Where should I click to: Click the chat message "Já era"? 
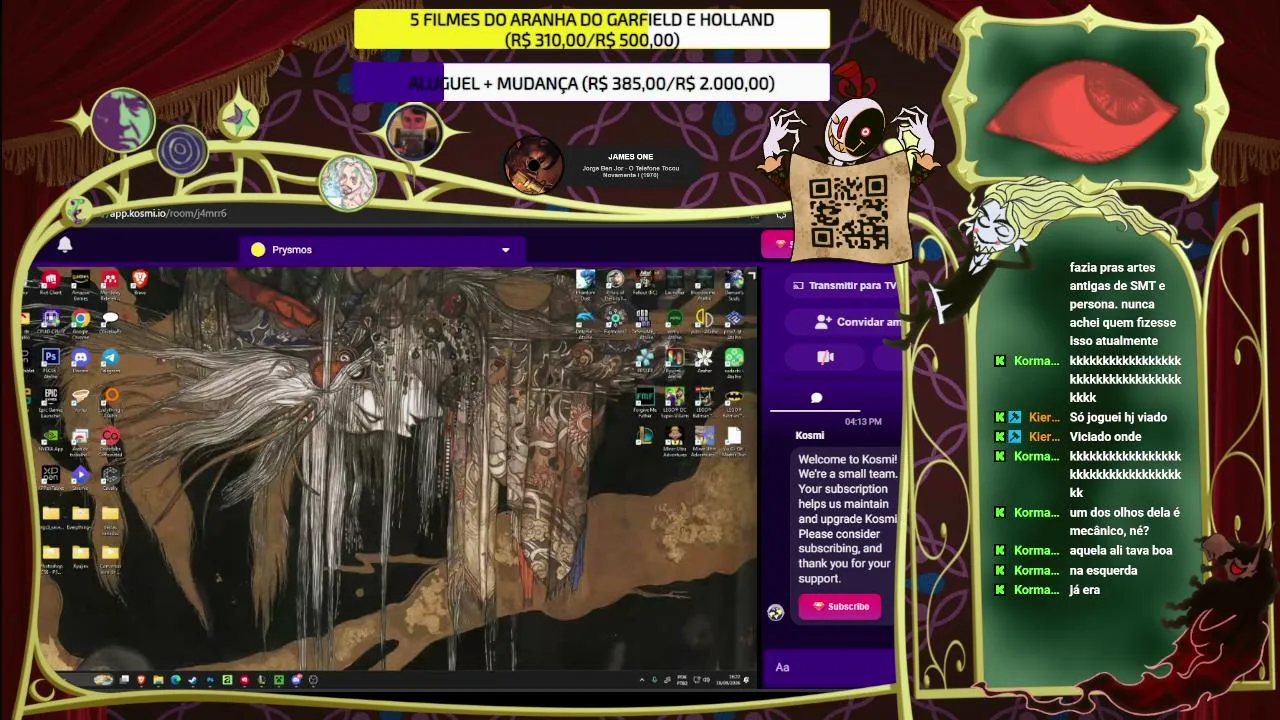point(1084,590)
